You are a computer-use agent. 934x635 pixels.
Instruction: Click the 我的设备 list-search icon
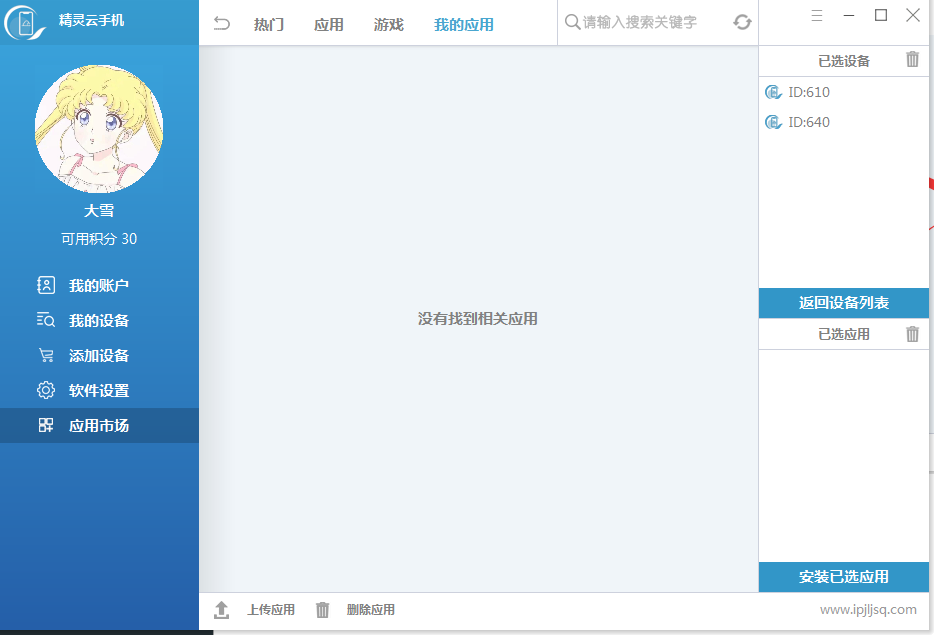click(x=46, y=320)
